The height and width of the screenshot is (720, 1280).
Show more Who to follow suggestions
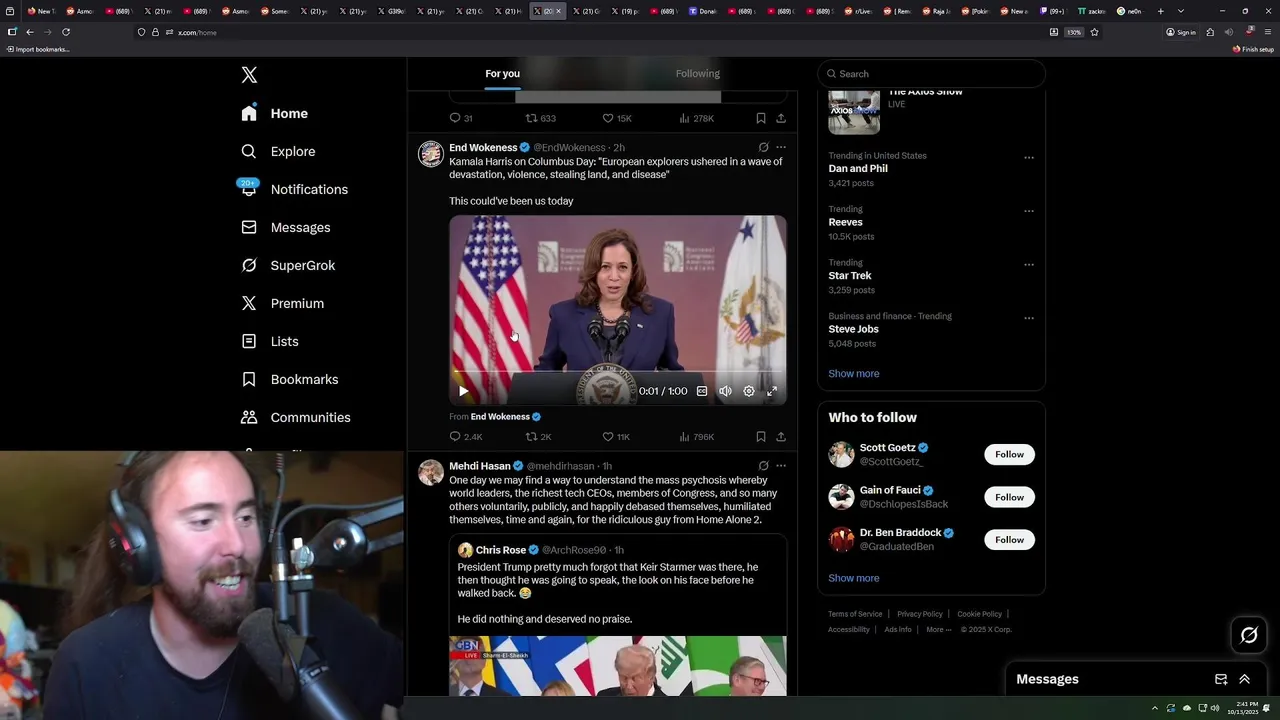[x=854, y=578]
